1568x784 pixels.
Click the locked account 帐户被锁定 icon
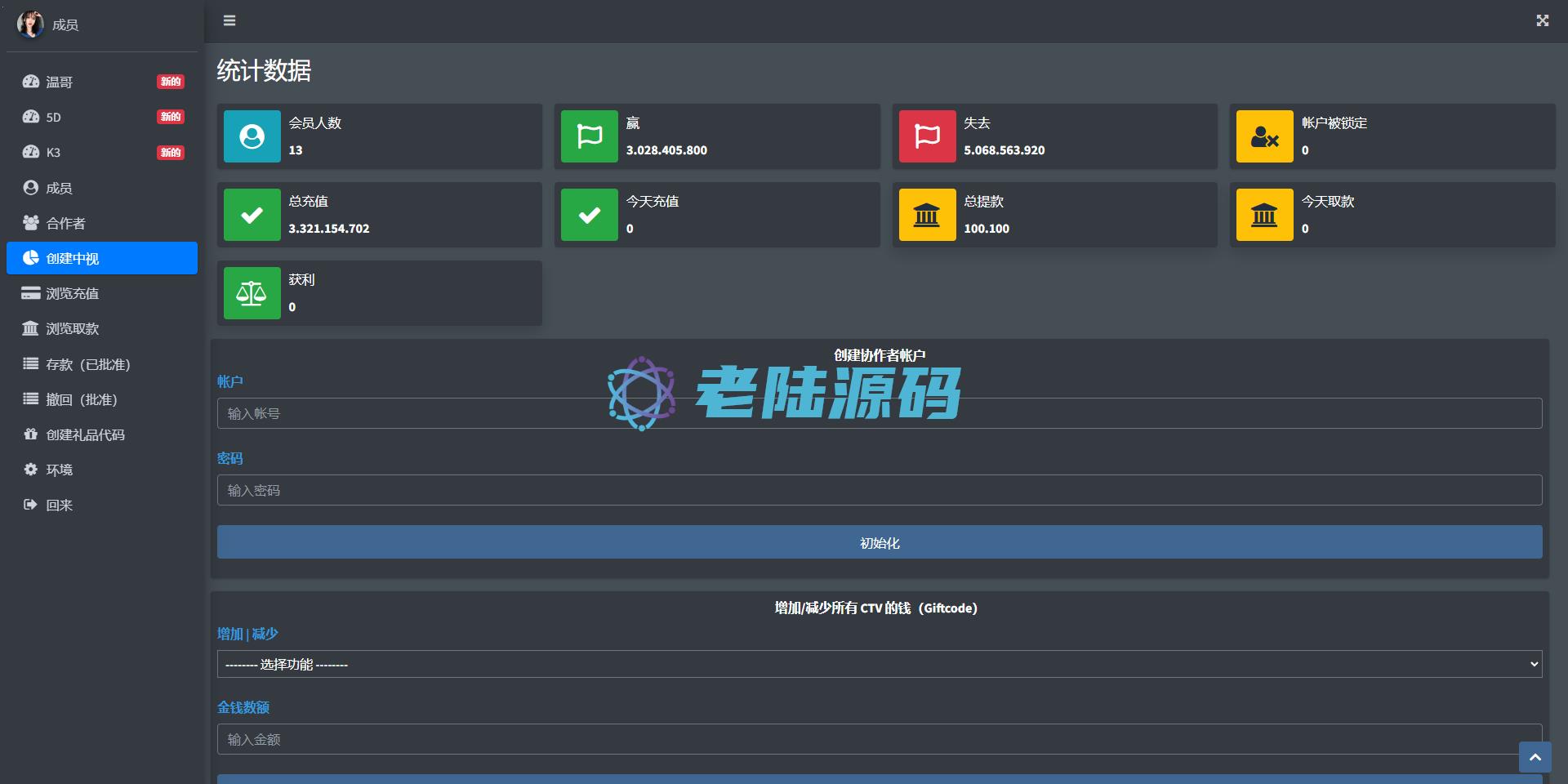click(1264, 136)
